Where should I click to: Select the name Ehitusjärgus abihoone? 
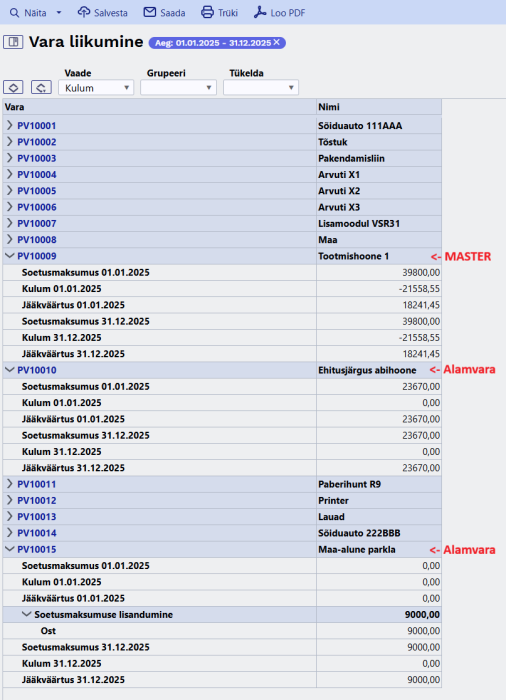[367, 370]
